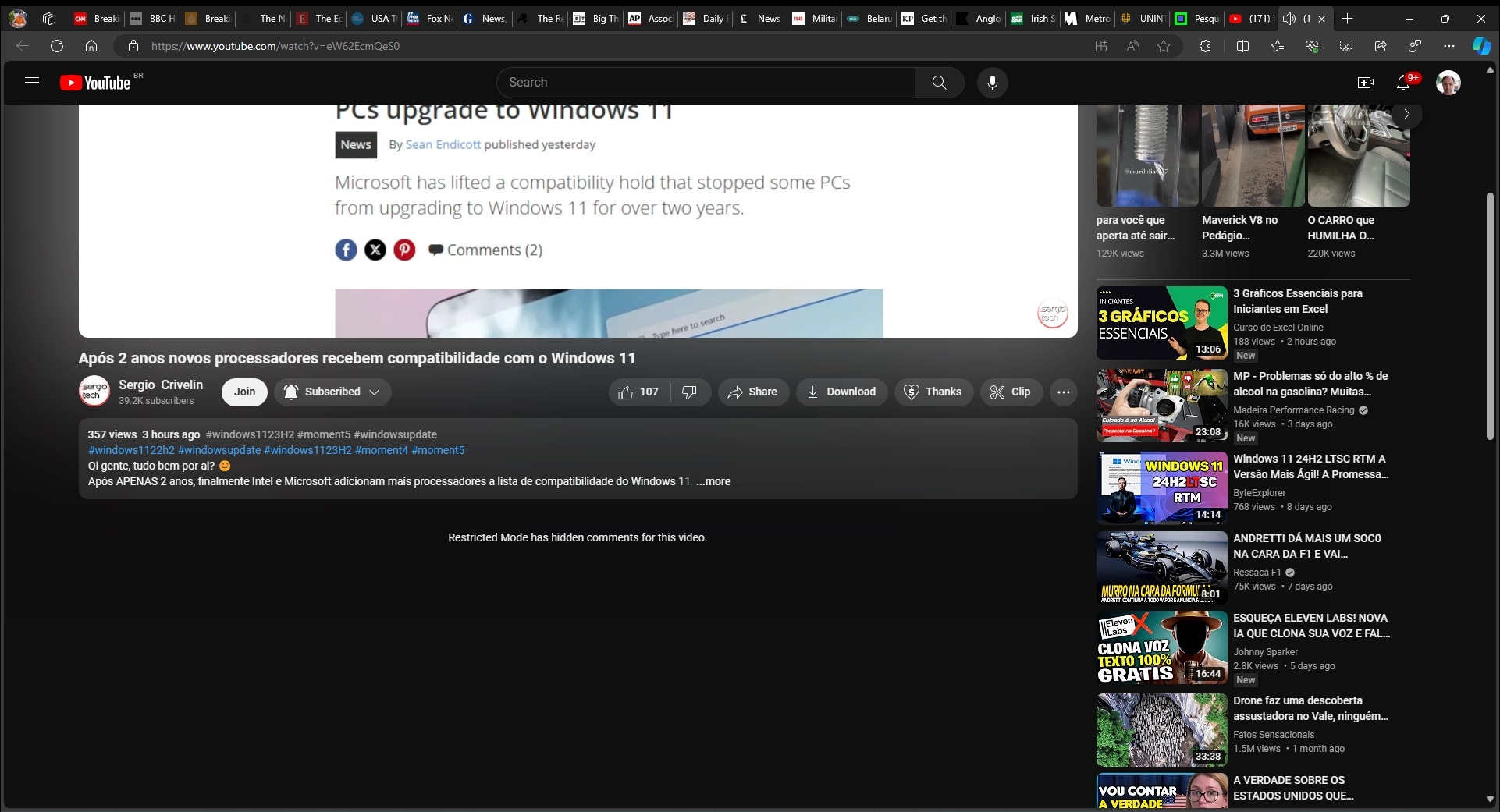Switch to the BBC tab
The height and width of the screenshot is (812, 1500).
[x=153, y=18]
